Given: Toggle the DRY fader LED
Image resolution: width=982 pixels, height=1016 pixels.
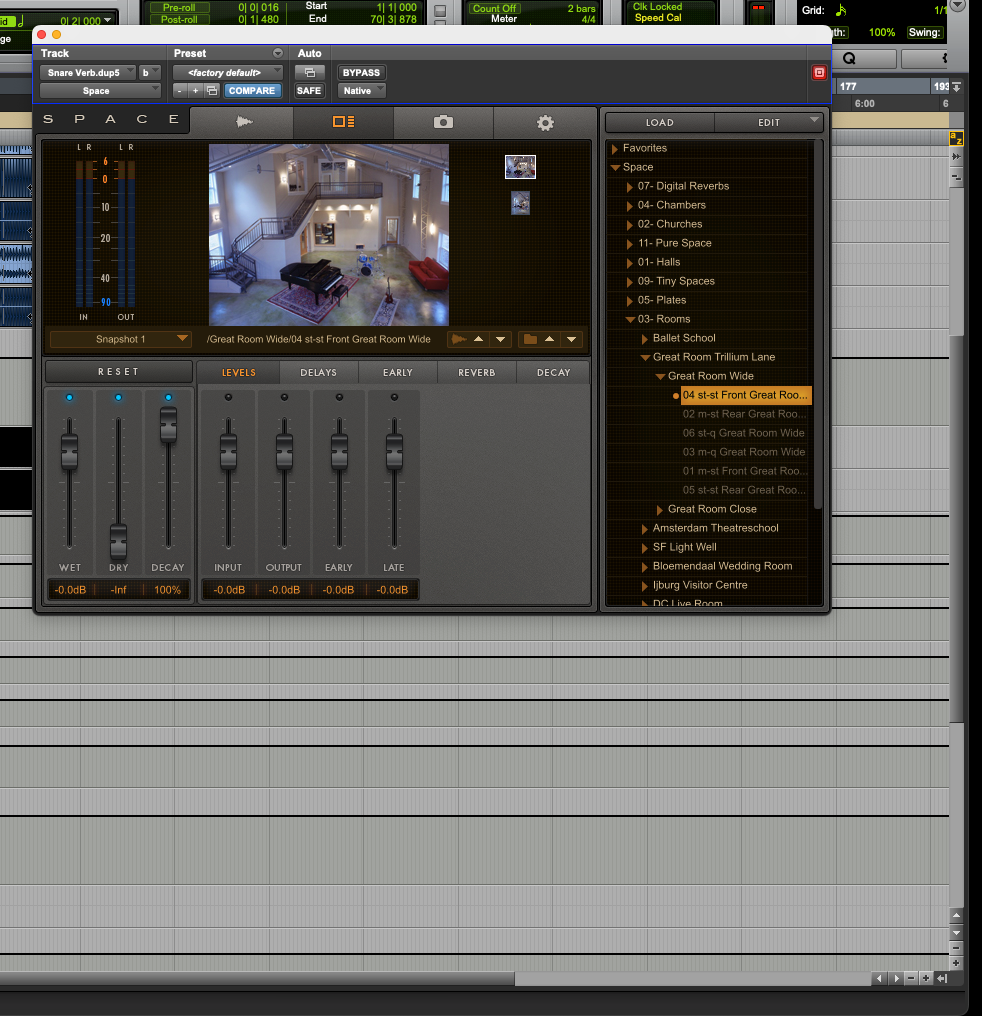Looking at the screenshot, I should click(118, 397).
